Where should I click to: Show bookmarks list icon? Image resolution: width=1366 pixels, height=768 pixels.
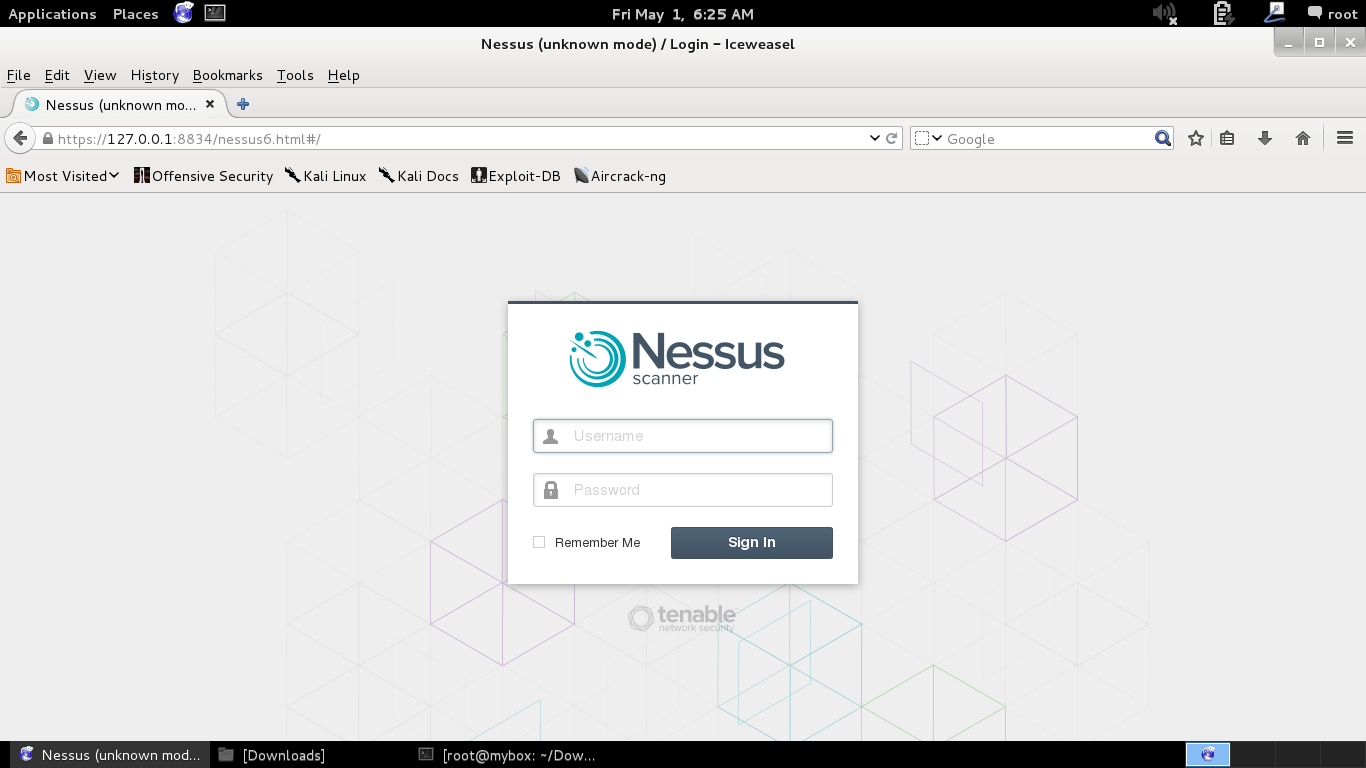[1227, 138]
